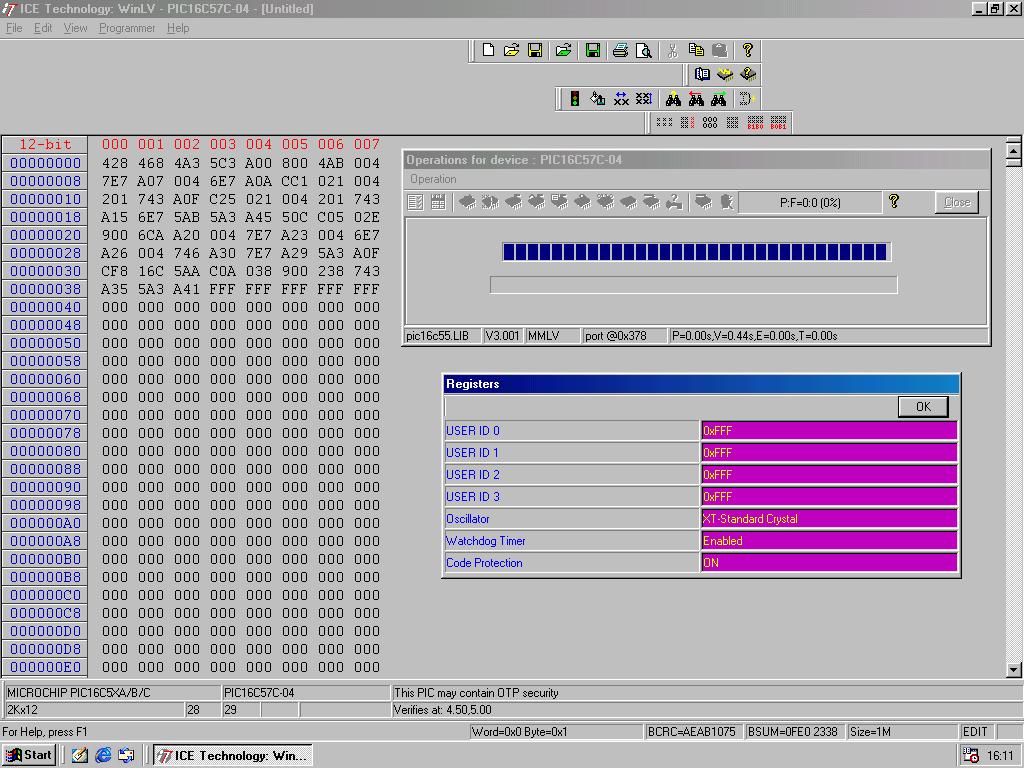Click the B1B0 byte order icon

pyautogui.click(x=755, y=123)
